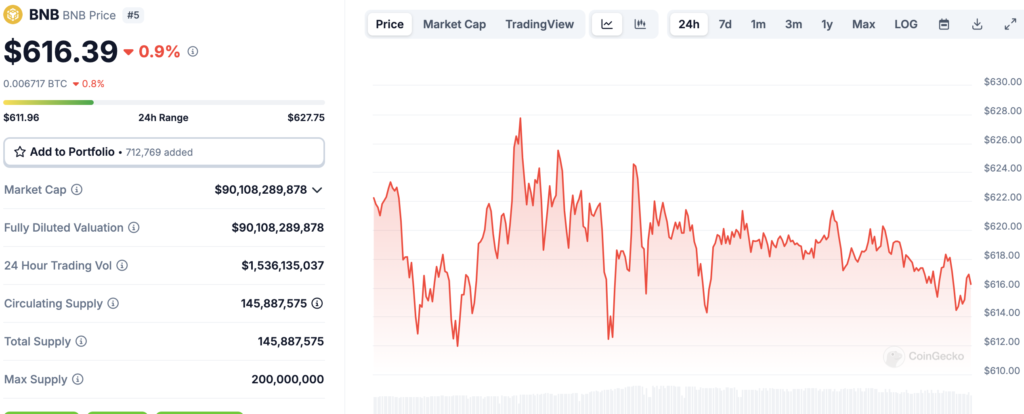Click info icon next to Circulating Supply value
The width and height of the screenshot is (1024, 414).
pos(317,303)
